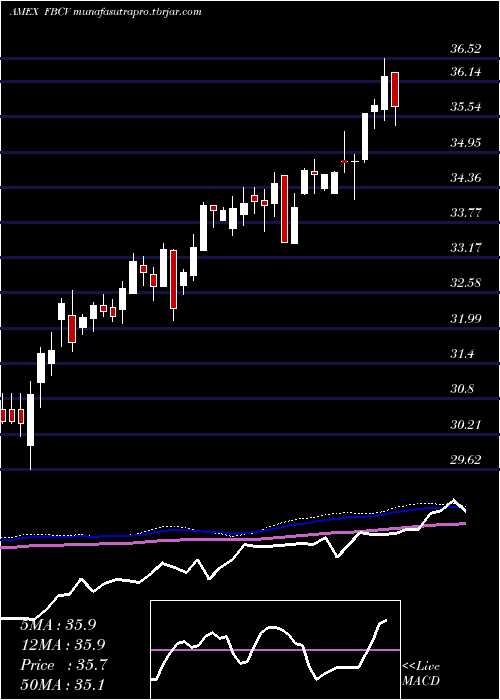The image size is (500, 700).
Task: Click the 50MA : 35.1 readout
Action: pyautogui.click(x=62, y=684)
